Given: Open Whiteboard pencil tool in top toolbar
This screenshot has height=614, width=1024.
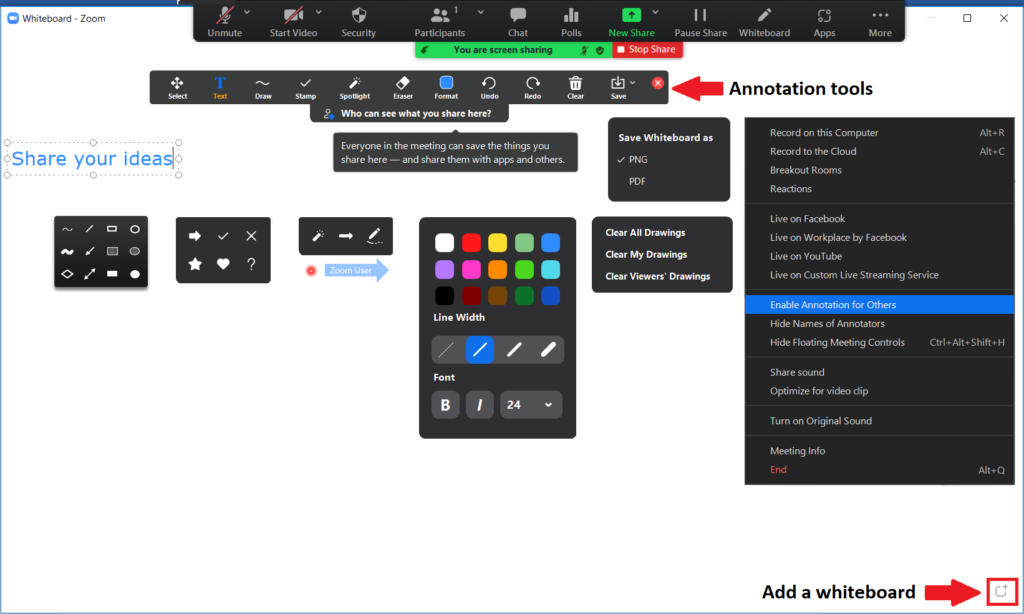Looking at the screenshot, I should [x=764, y=22].
